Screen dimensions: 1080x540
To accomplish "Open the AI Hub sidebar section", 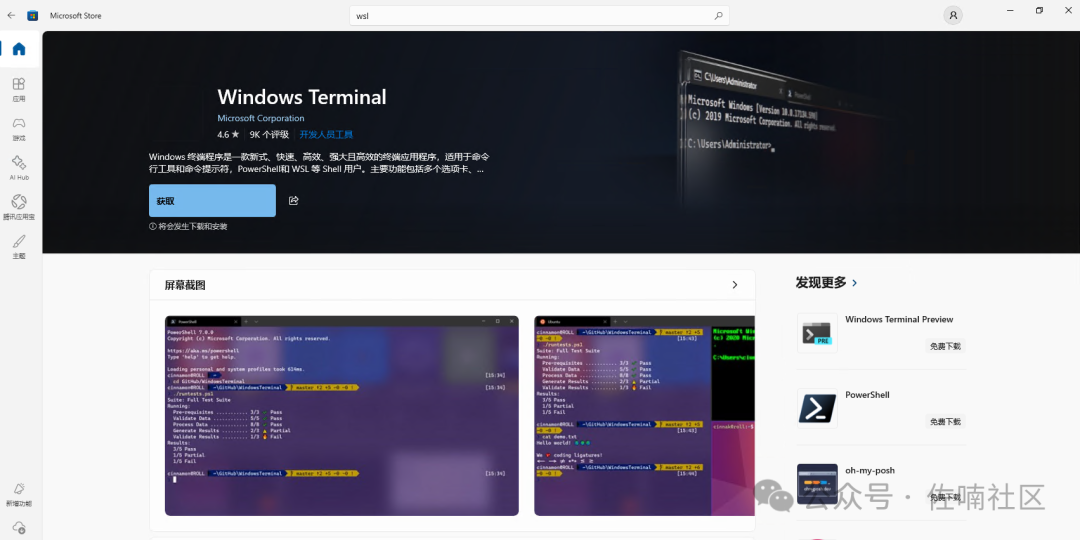I will [19, 168].
